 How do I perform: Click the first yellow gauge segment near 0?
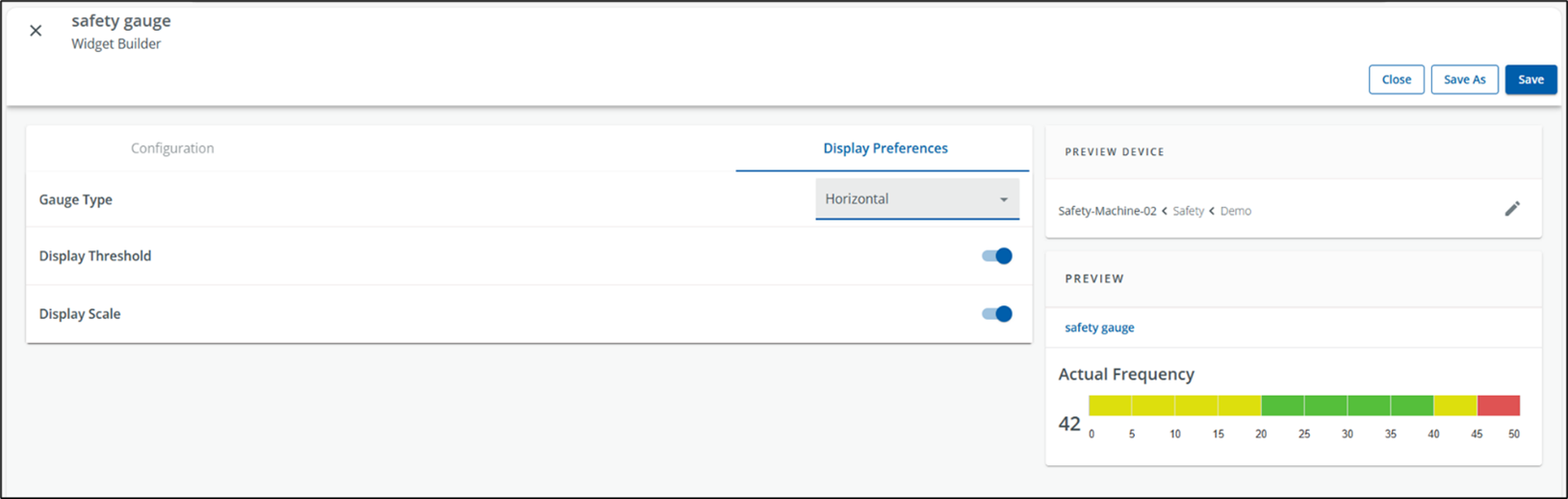[x=1110, y=406]
